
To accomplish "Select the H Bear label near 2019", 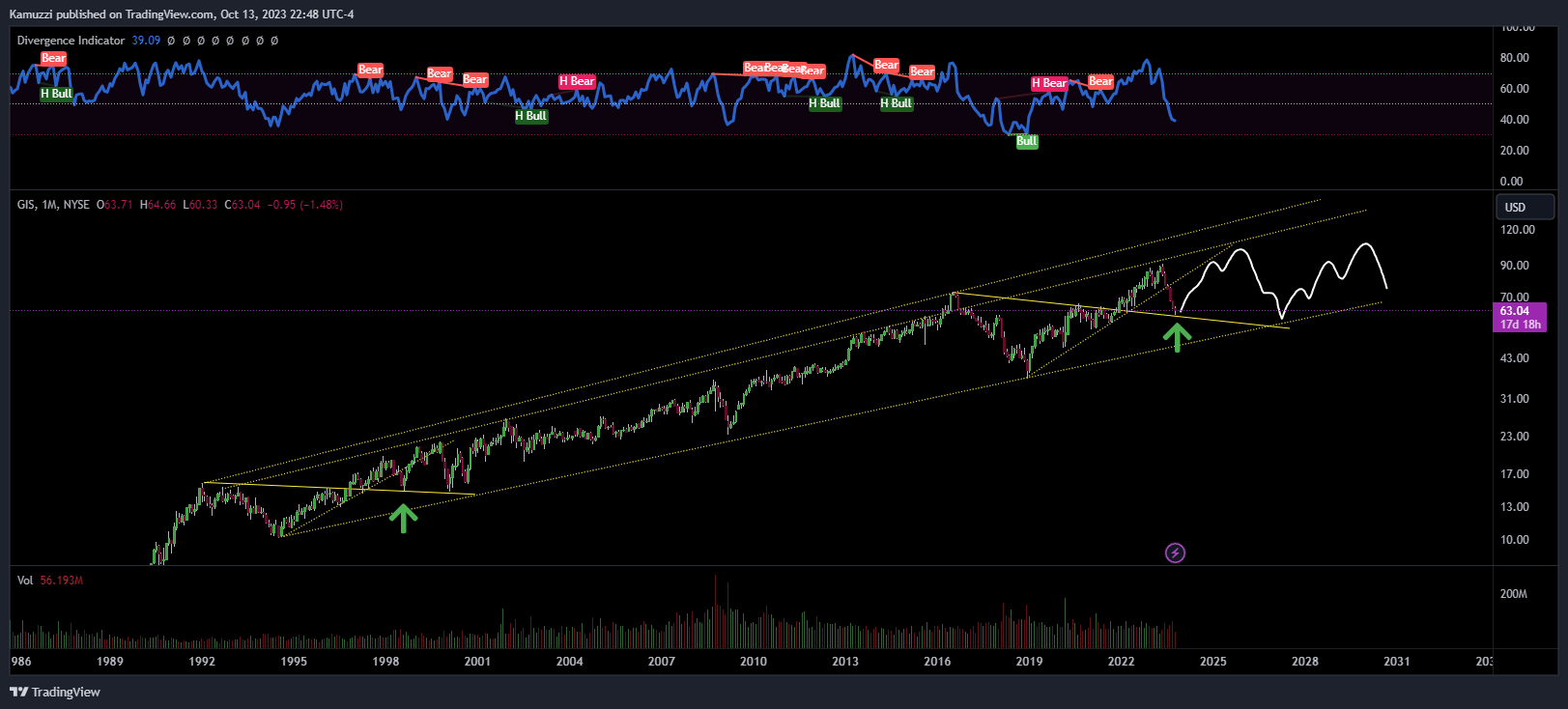I will click(x=1049, y=83).
